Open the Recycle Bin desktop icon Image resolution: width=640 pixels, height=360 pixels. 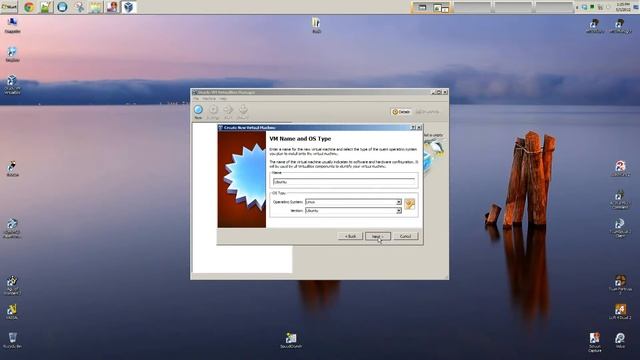point(12,341)
